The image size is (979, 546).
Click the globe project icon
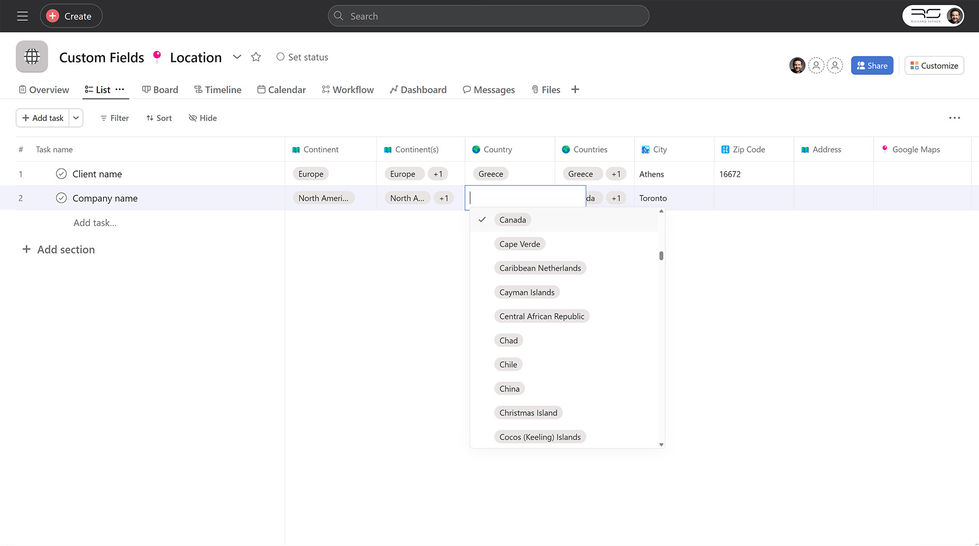(32, 57)
